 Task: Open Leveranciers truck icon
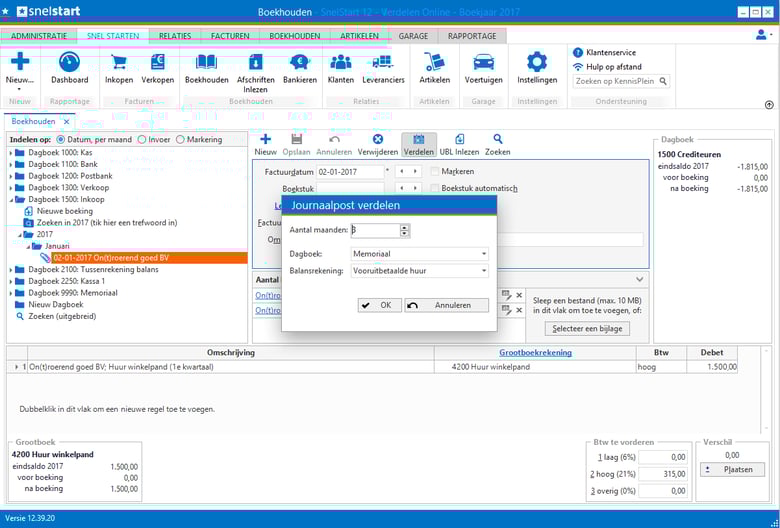(x=383, y=62)
